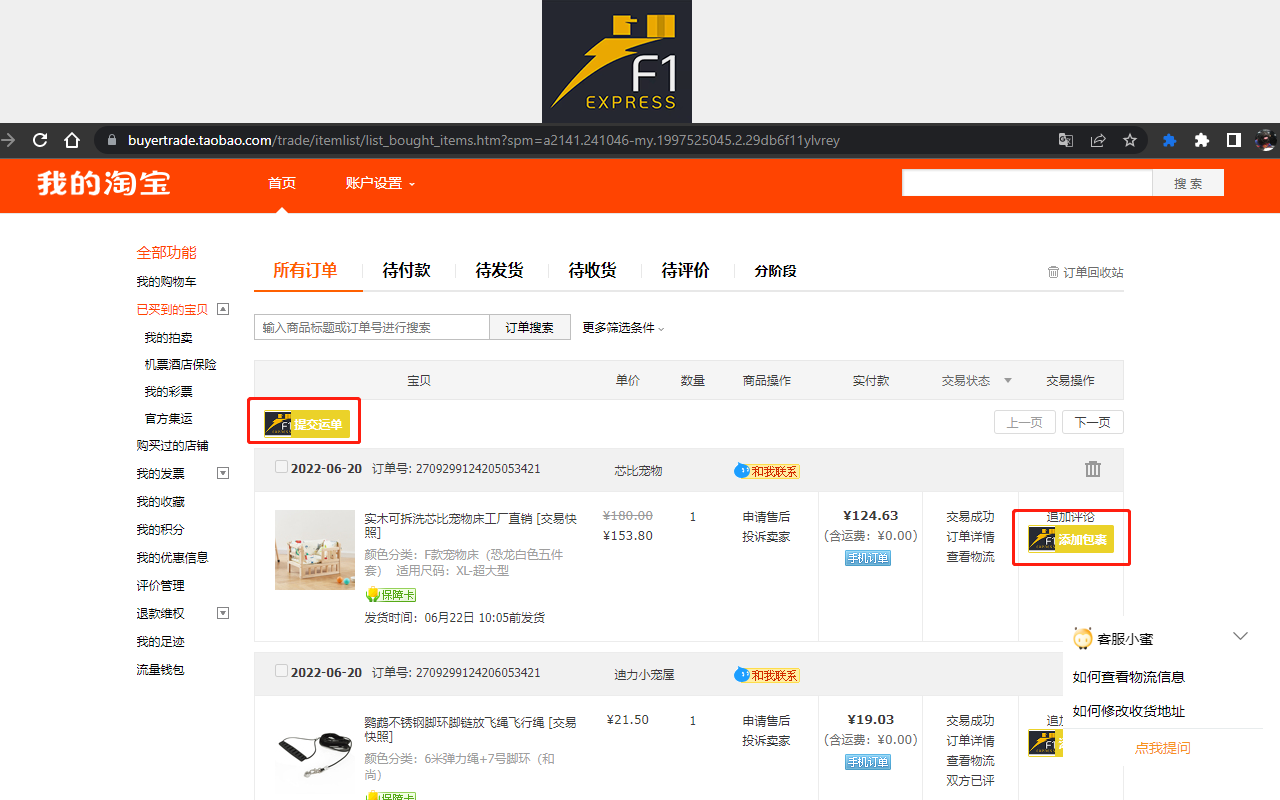The height and width of the screenshot is (800, 1280).
Task: Click the 搜索 button in the header
Action: point(1188,183)
